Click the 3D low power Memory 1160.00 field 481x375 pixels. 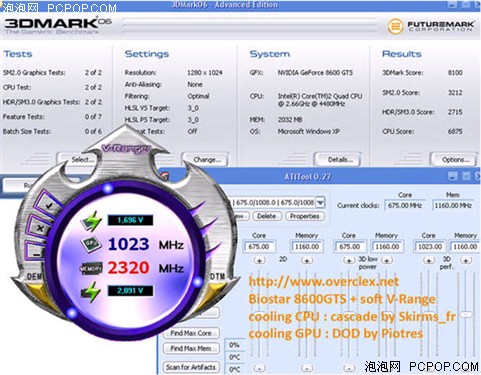(387, 247)
